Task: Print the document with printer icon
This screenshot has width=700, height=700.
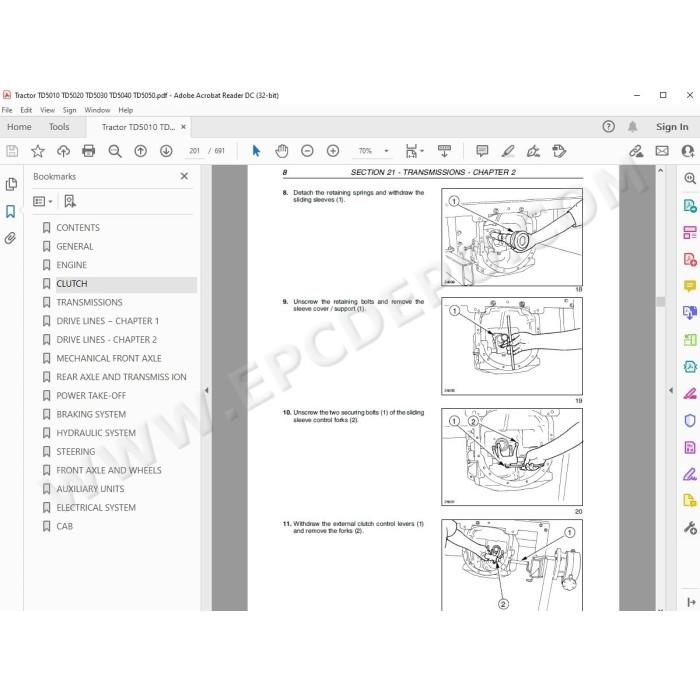Action: point(89,151)
